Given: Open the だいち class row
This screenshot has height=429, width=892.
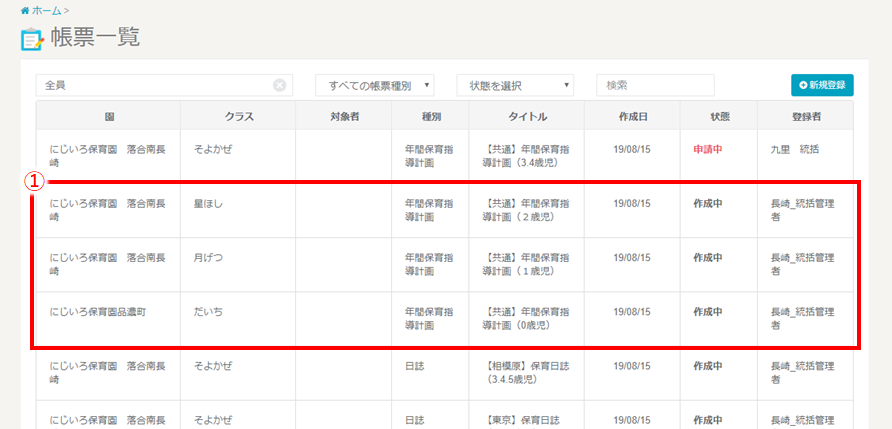Looking at the screenshot, I should click(208, 312).
